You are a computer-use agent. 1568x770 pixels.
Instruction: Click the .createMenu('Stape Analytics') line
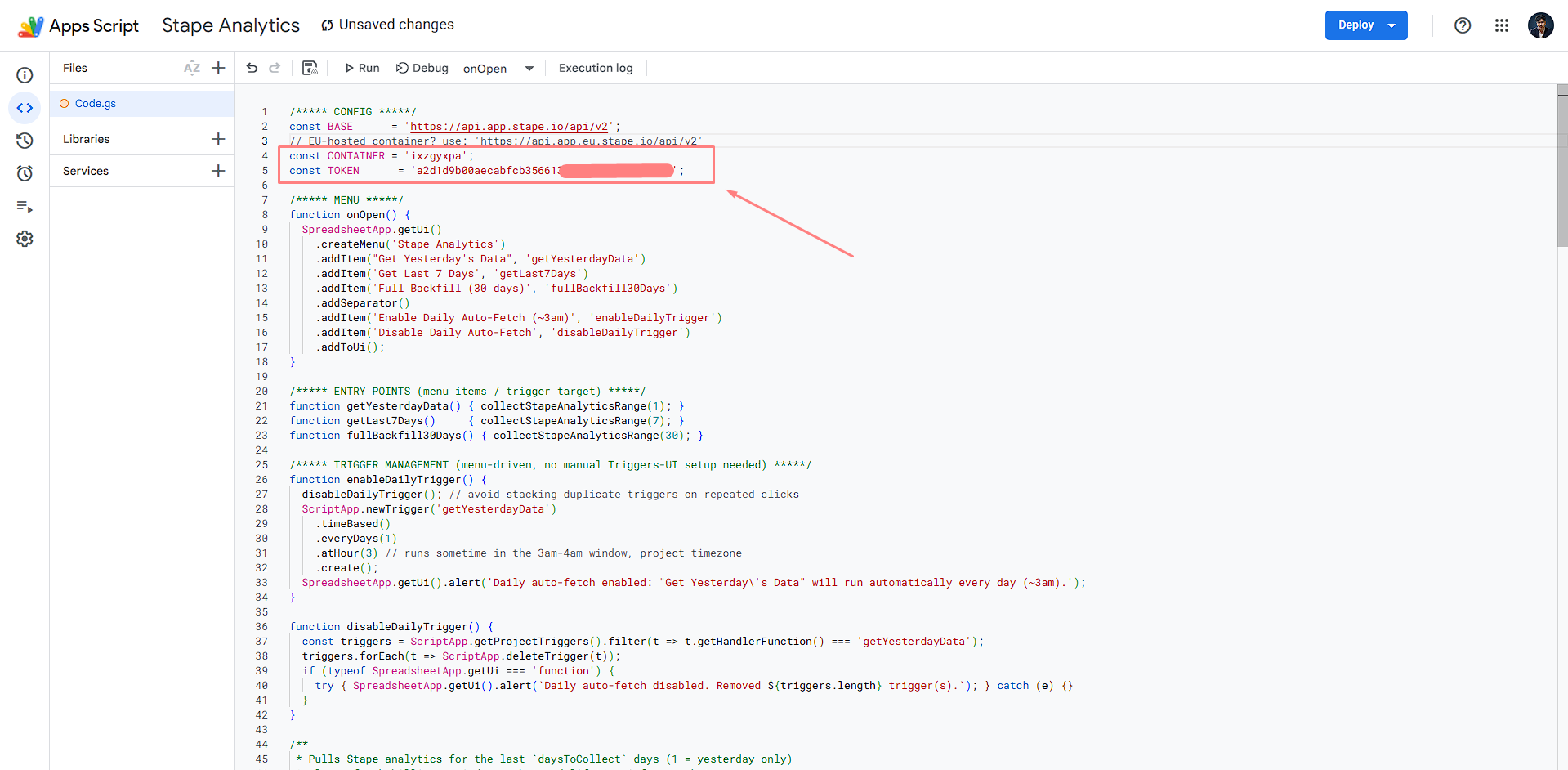tap(410, 244)
